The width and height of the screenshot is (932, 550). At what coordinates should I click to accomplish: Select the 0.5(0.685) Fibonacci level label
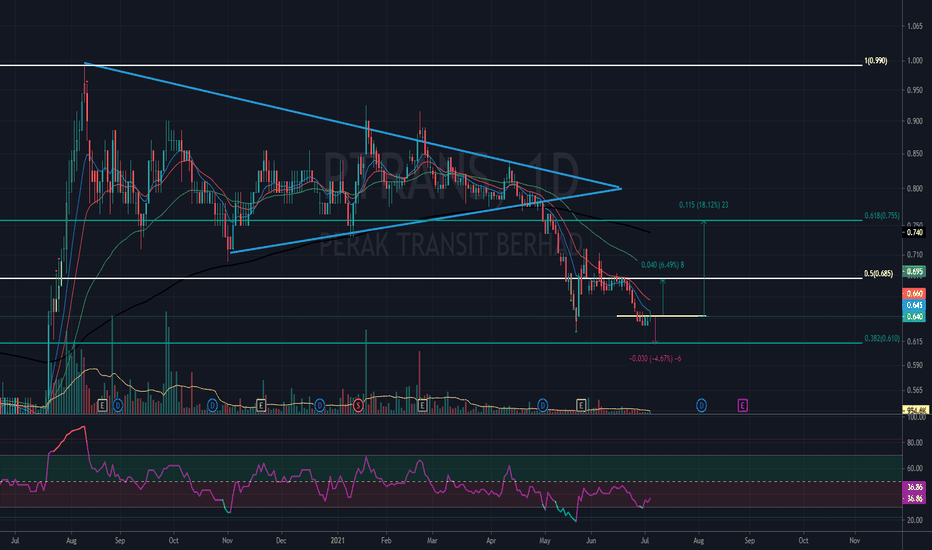pos(879,274)
